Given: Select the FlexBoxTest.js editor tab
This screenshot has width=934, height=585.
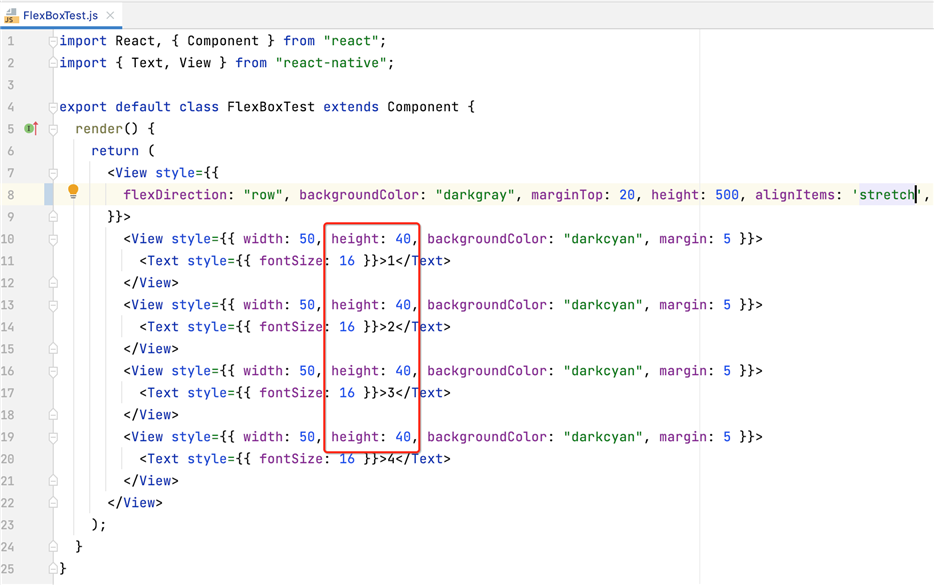Looking at the screenshot, I should (60, 16).
